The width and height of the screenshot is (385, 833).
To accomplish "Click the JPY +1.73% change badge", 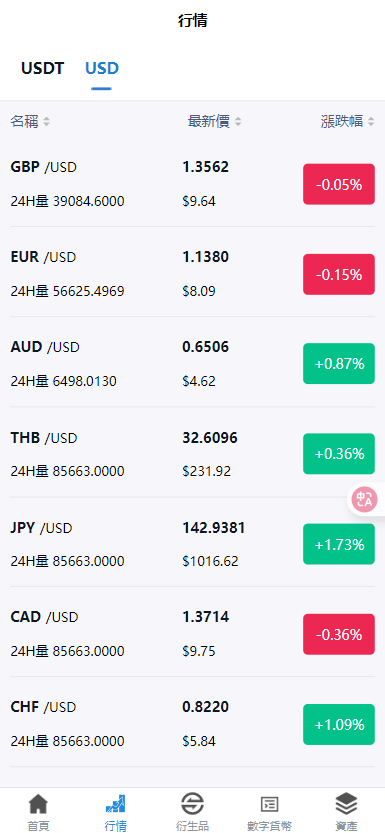I will (339, 544).
